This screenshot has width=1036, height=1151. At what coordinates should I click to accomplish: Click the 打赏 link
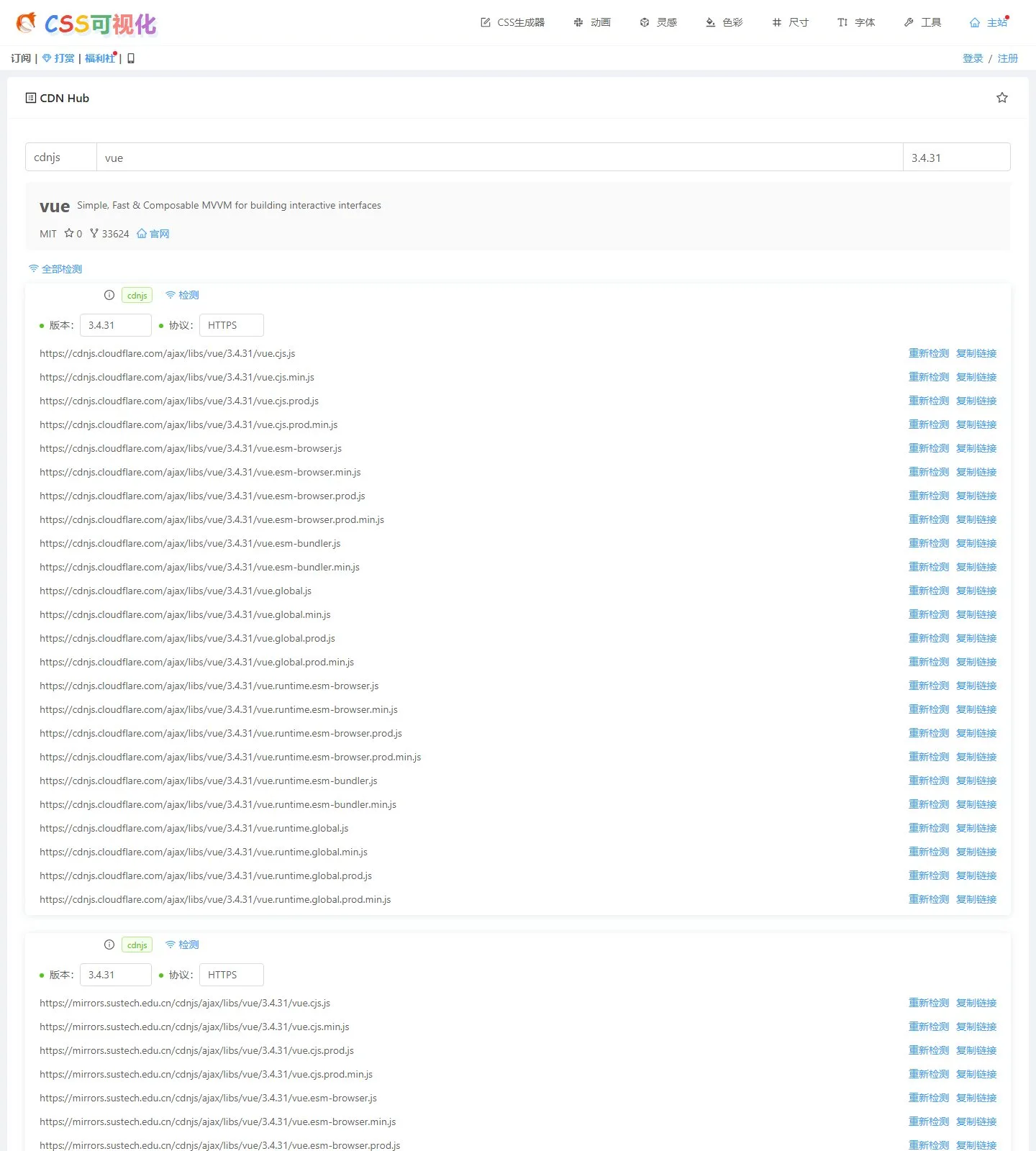58,58
